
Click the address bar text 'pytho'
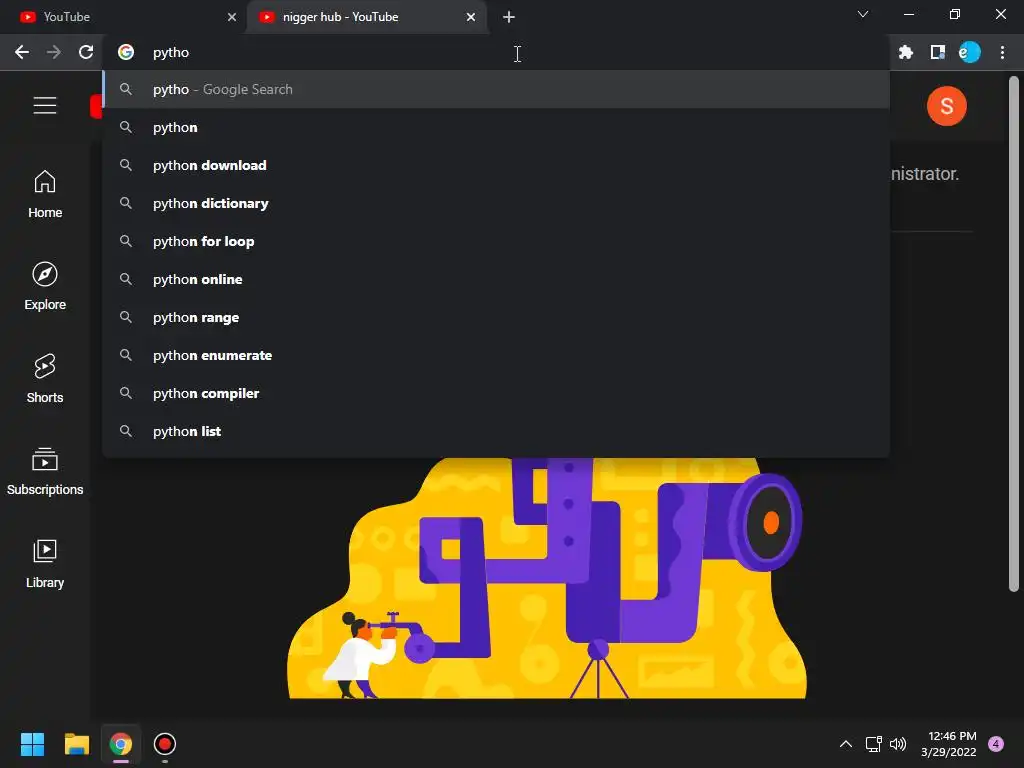click(171, 52)
